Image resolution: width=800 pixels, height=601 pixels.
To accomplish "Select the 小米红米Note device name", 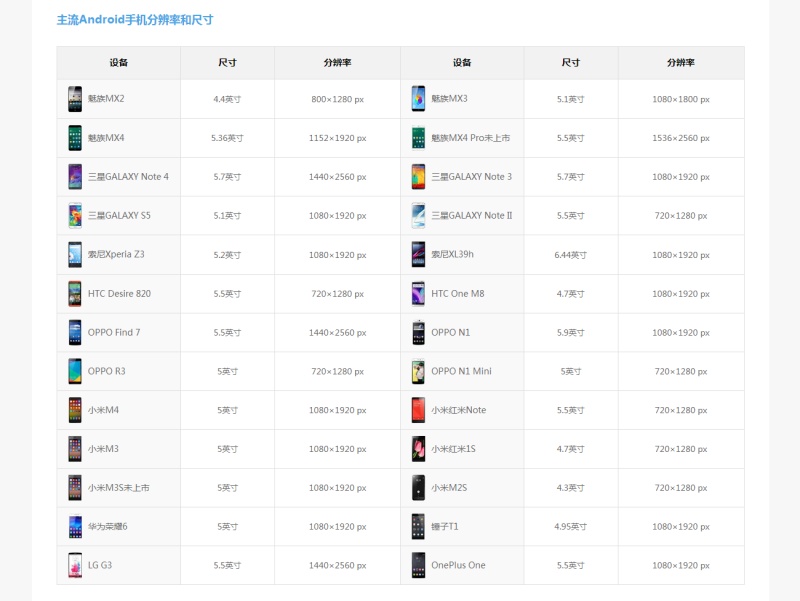I will click(x=459, y=410).
